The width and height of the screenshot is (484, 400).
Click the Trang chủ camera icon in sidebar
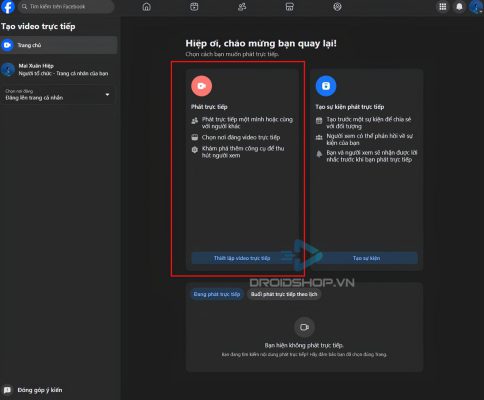(7, 45)
